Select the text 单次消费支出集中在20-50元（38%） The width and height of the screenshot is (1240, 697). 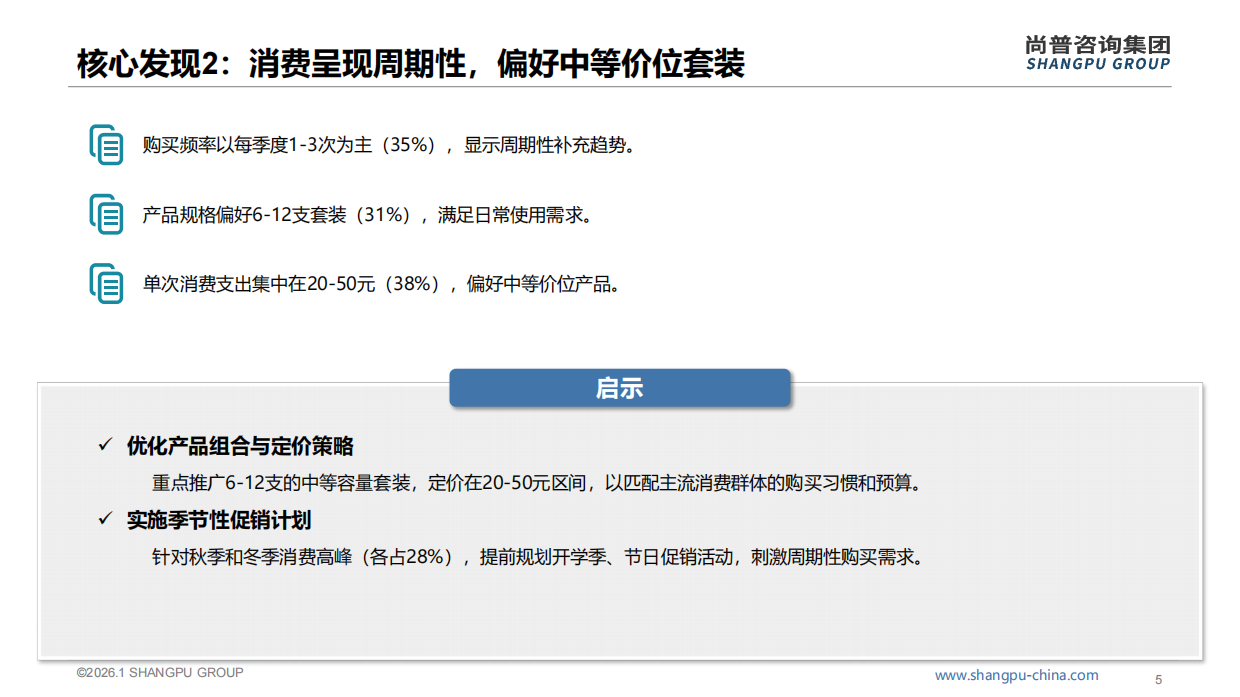[295, 284]
